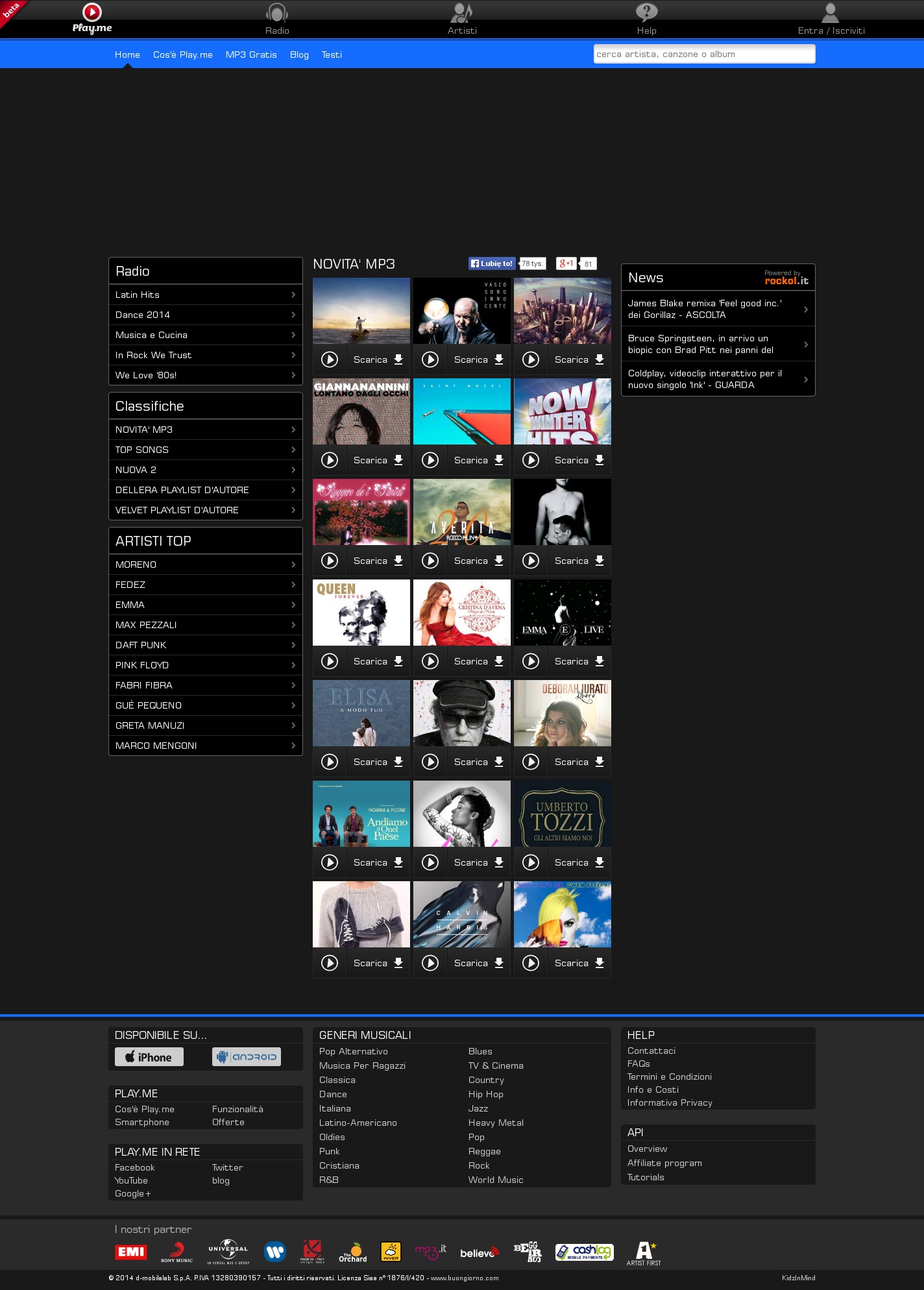The width and height of the screenshot is (924, 1290).
Task: Open the Elisa 'A modo tuo' album cover
Action: 361,713
